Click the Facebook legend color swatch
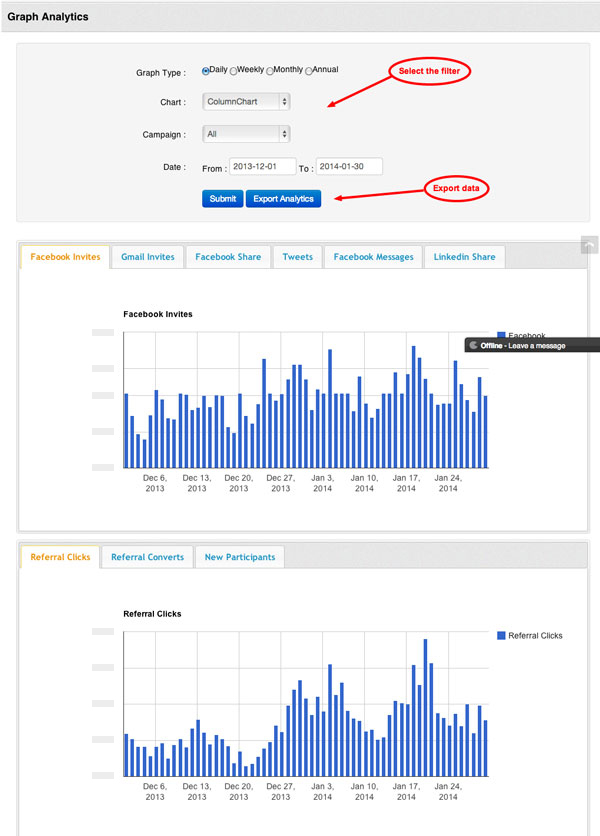The image size is (600, 836). pyautogui.click(x=501, y=335)
